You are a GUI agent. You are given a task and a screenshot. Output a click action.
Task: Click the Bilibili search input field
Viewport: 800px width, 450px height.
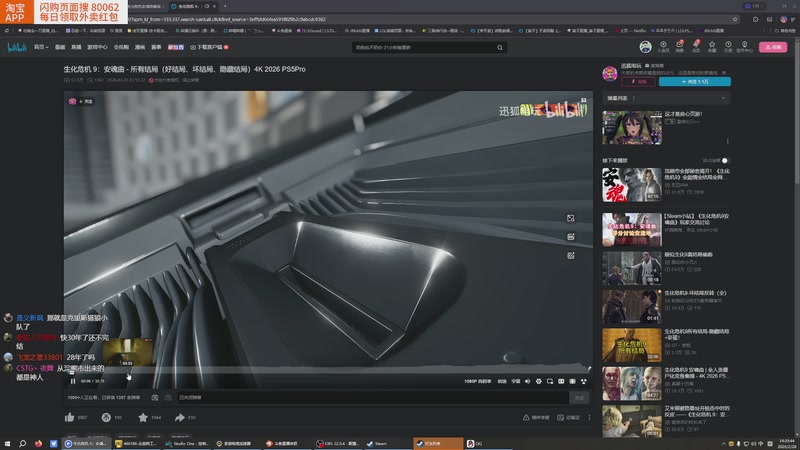point(423,47)
